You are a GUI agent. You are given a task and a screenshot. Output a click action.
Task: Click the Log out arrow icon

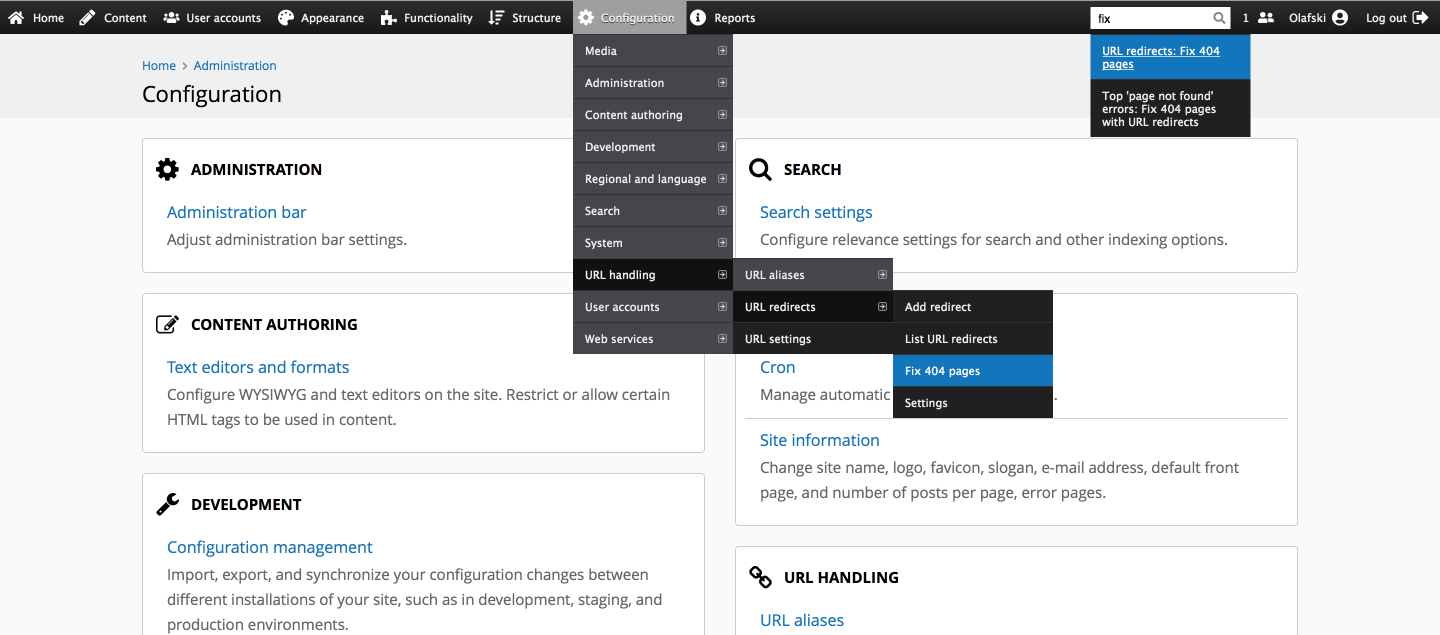[x=1420, y=18]
